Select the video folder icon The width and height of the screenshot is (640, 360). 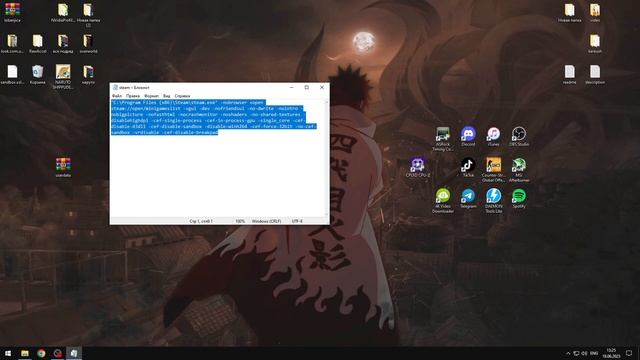(x=595, y=12)
